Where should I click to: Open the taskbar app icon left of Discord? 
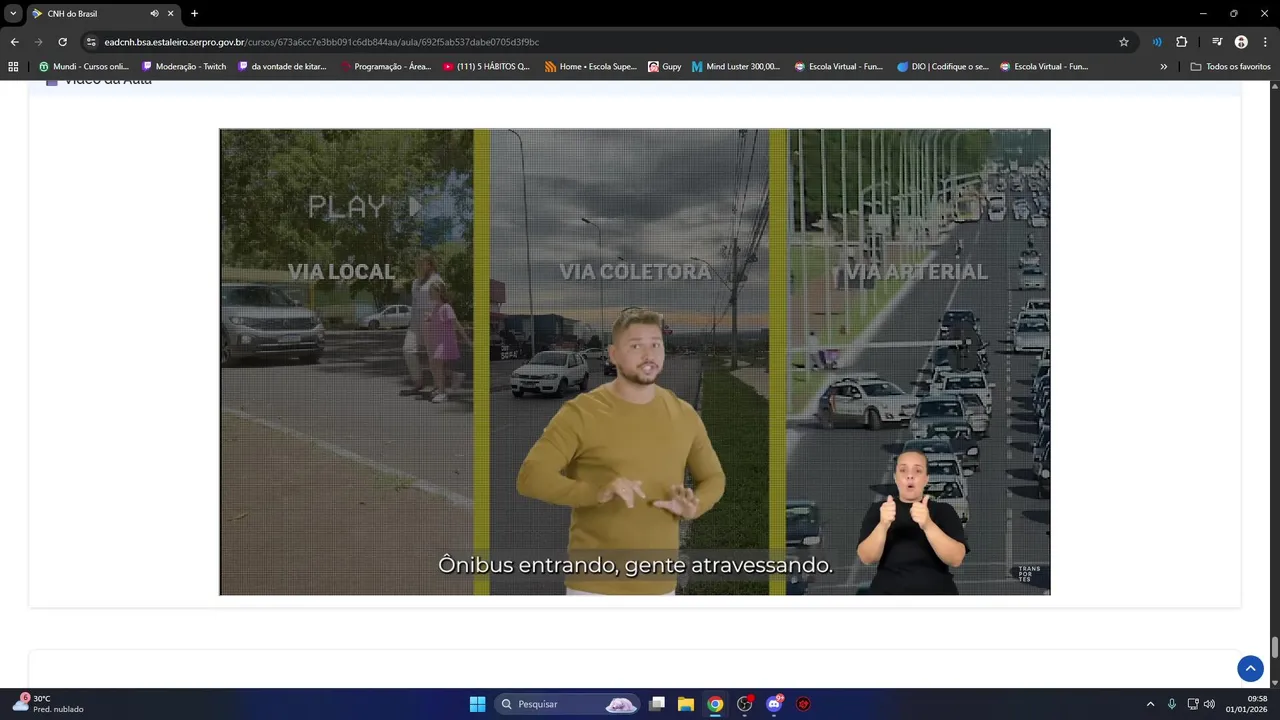745,704
